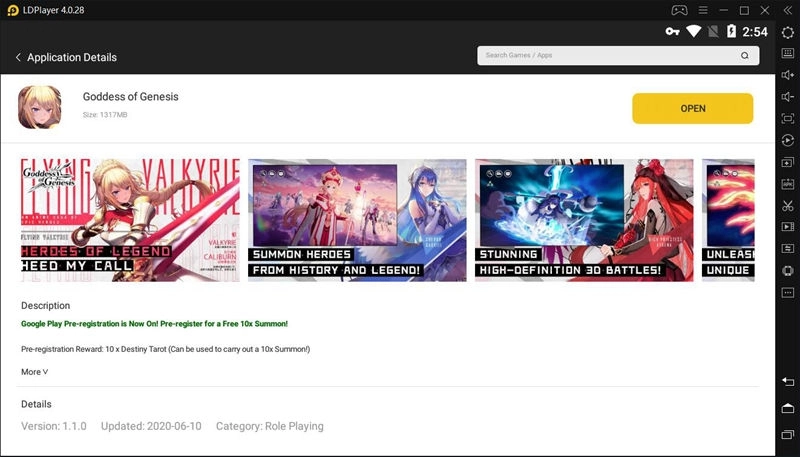Expand description with More chevron

(x=35, y=372)
